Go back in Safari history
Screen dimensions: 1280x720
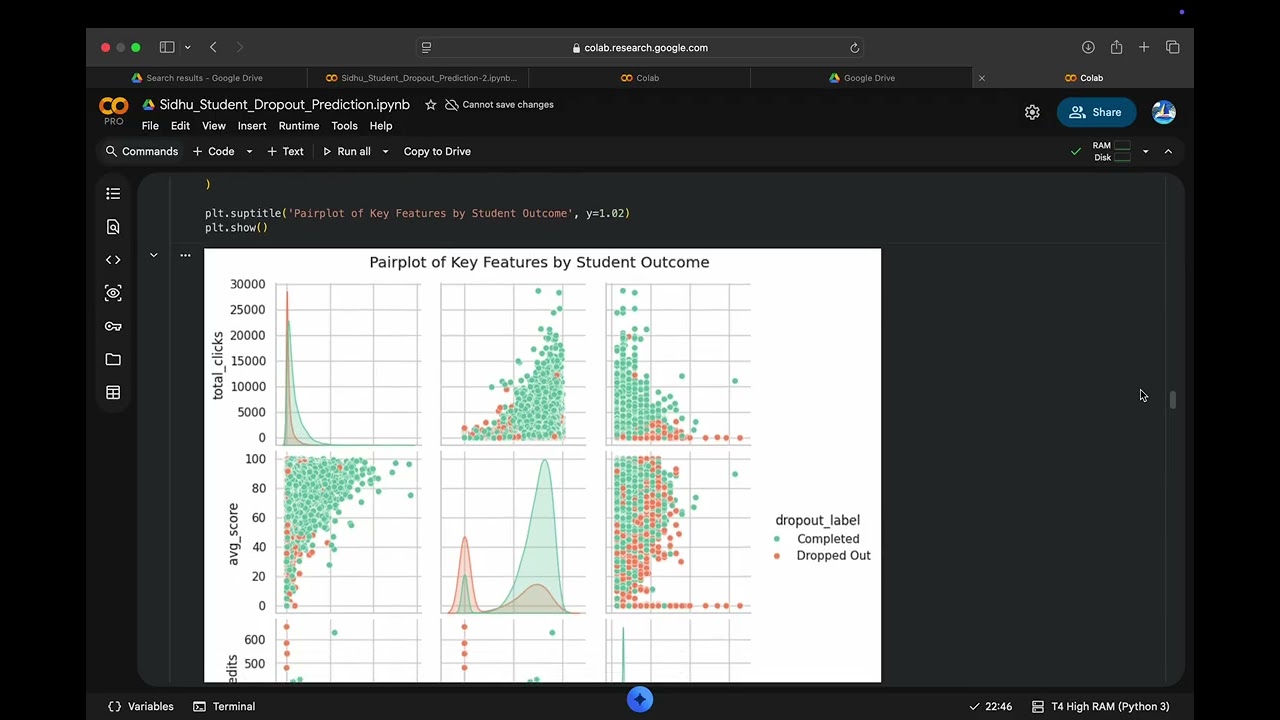(213, 47)
